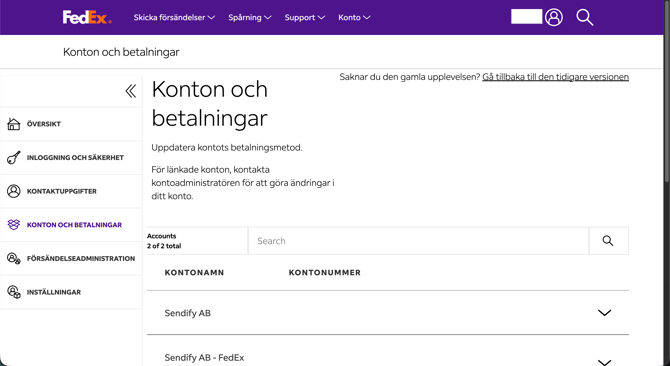The image size is (670, 366).
Task: Click the Konton och betalningar breadcrumb title
Action: (121, 52)
